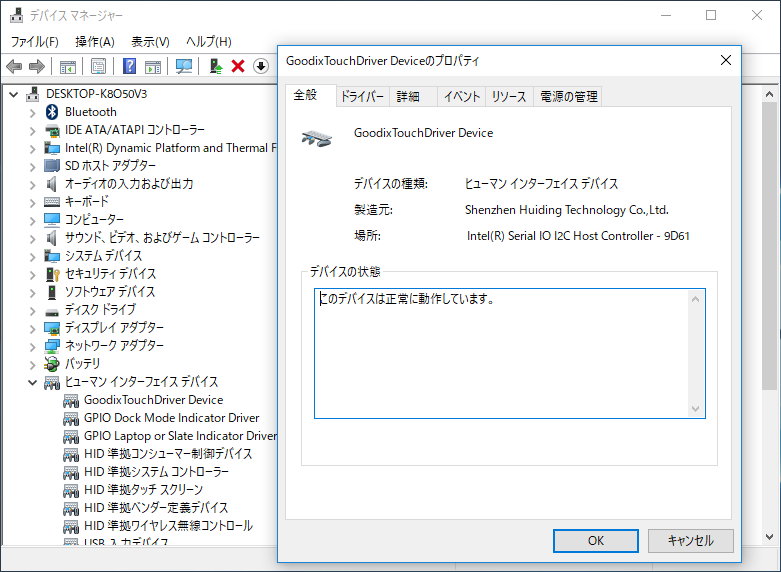The width and height of the screenshot is (781, 572).
Task: Close the GoodixTouchDriver properties dialog
Action: tap(726, 60)
